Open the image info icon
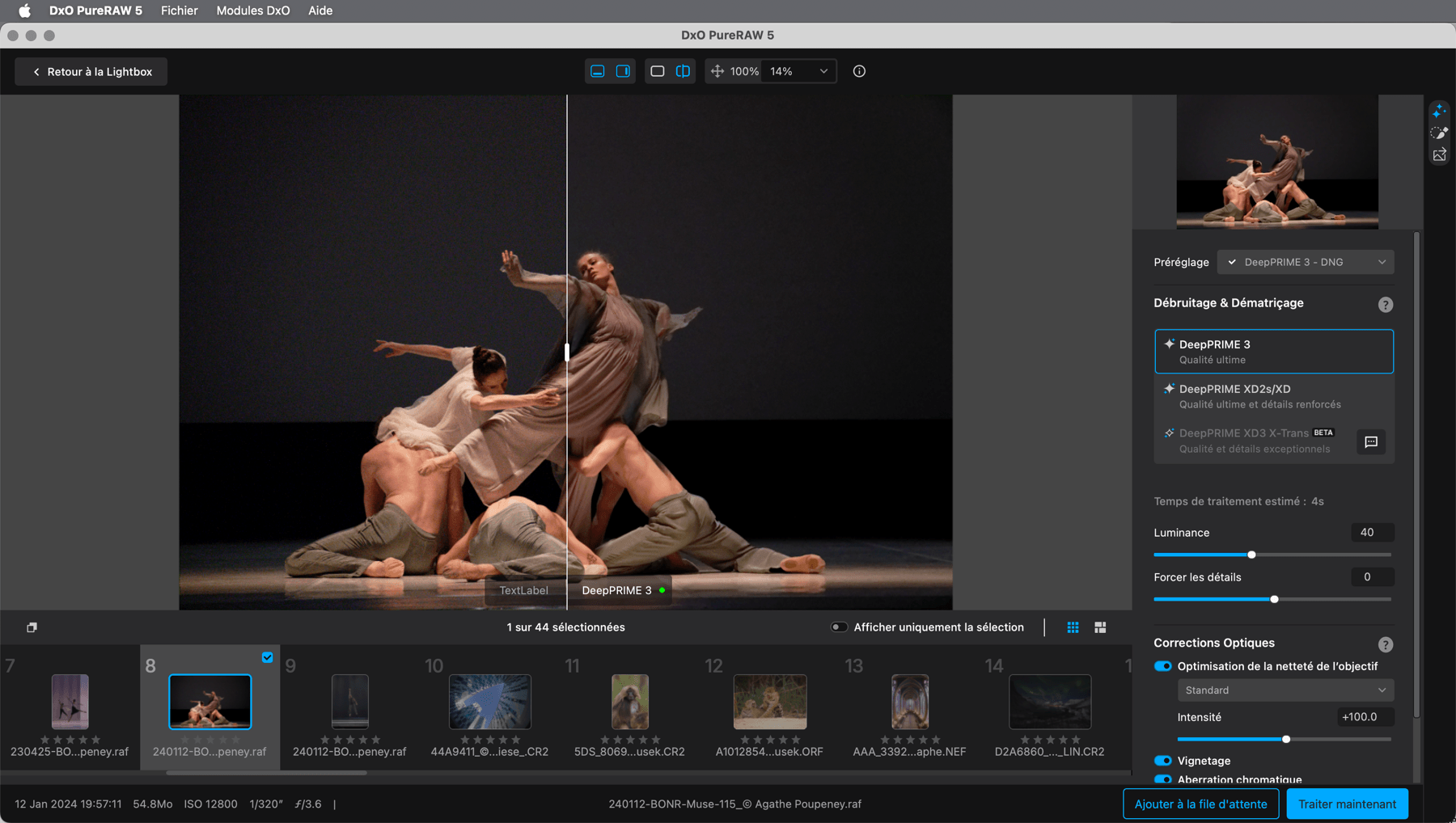 [859, 71]
